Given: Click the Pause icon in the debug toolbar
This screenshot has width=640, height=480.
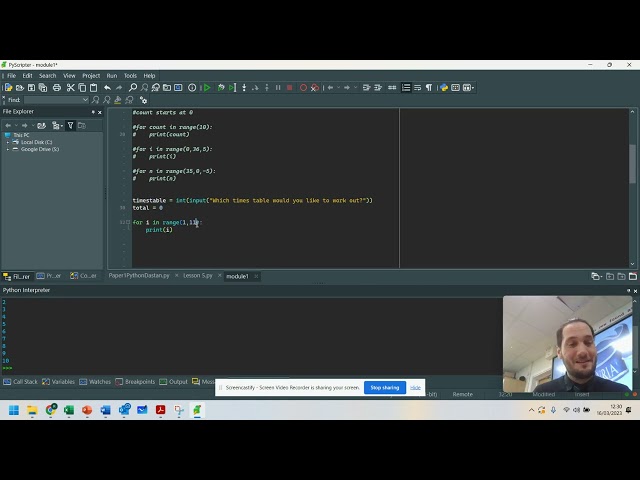Looking at the screenshot, I should coord(278,87).
